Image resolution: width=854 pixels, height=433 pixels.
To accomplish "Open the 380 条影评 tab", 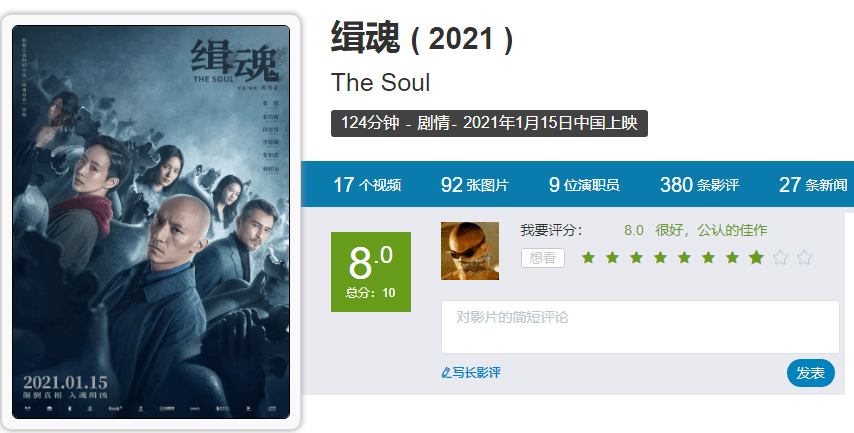I will coord(699,185).
